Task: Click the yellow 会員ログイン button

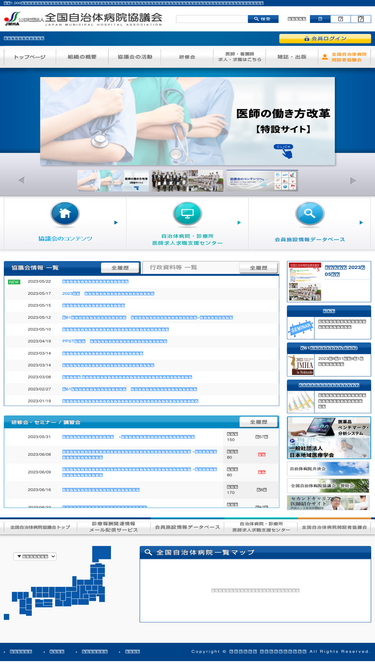Action: tap(325, 39)
